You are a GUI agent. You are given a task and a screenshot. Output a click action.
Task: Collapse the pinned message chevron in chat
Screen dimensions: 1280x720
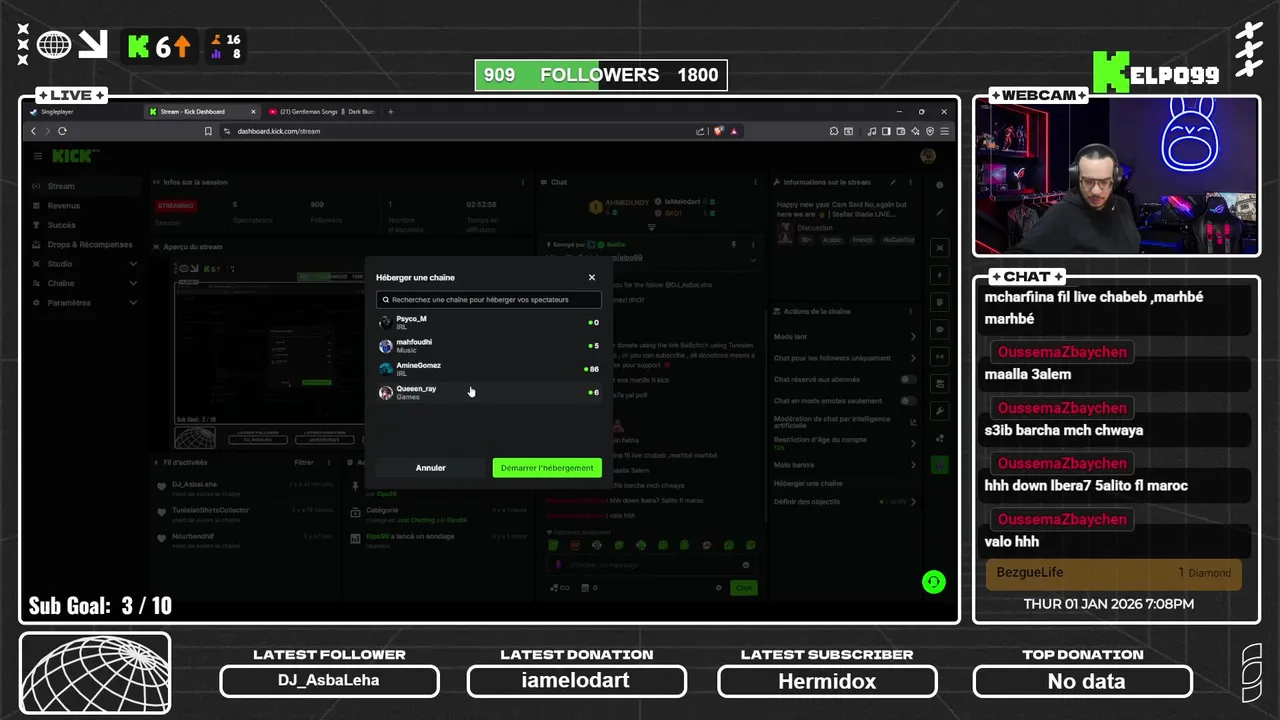[753, 260]
